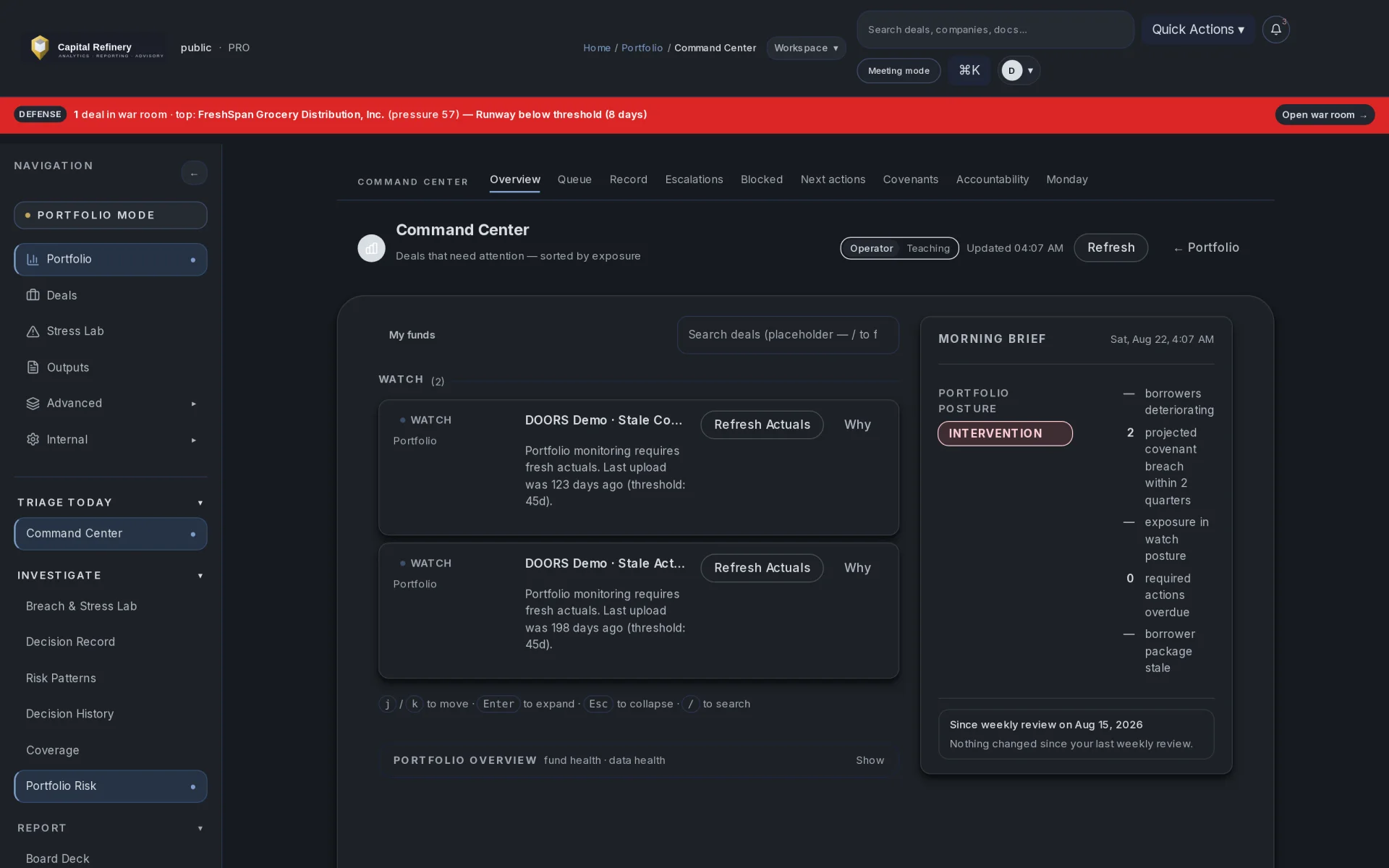Switch to the Monday tab

(1066, 179)
